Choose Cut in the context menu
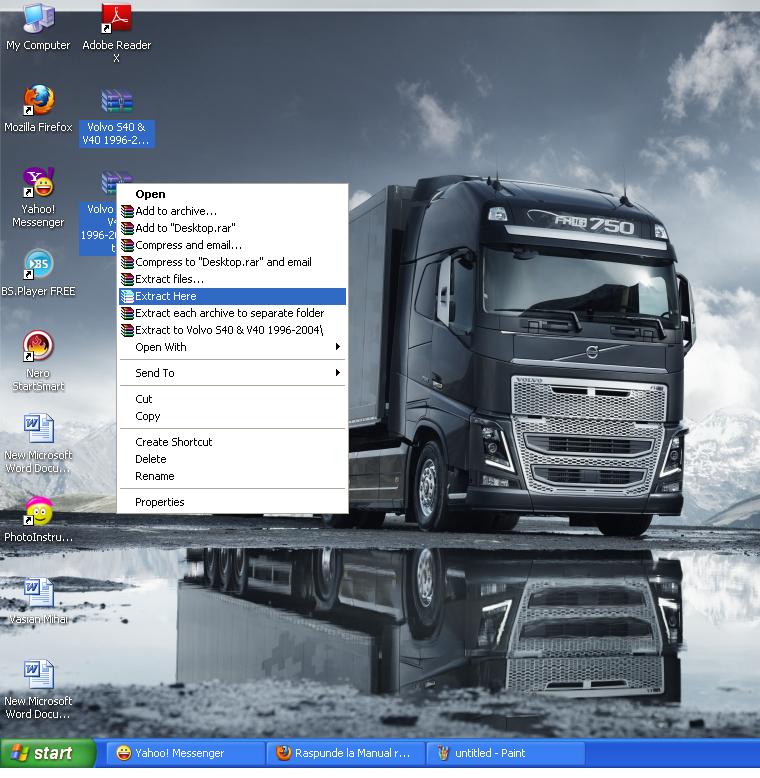Image resolution: width=760 pixels, height=778 pixels. (232, 399)
